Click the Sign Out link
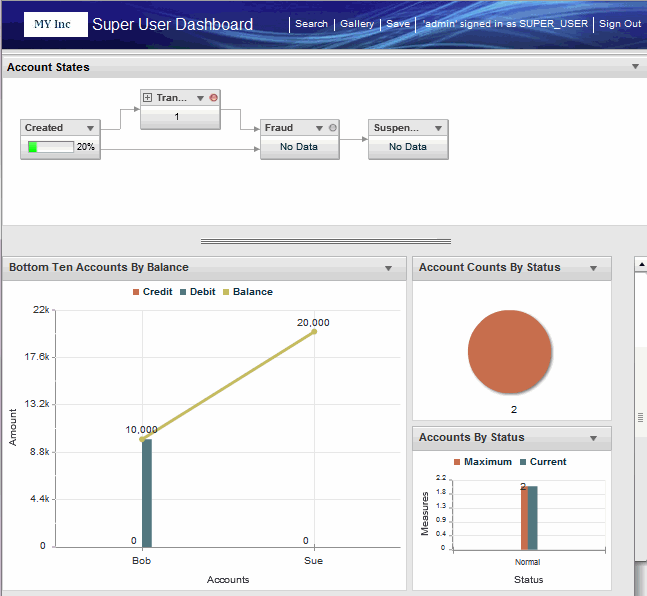The height and width of the screenshot is (596, 647). [620, 24]
